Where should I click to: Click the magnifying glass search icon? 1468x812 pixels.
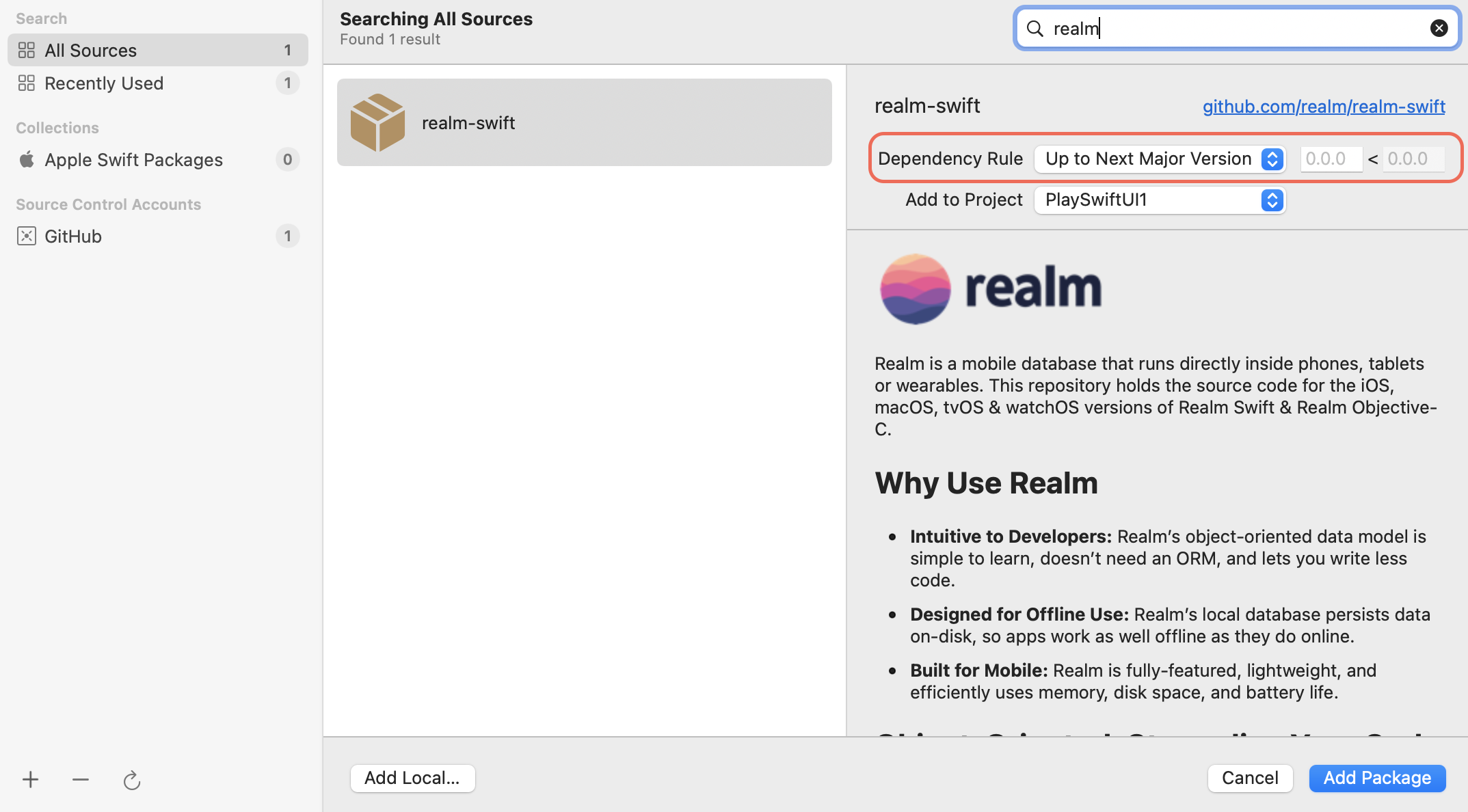click(1035, 28)
